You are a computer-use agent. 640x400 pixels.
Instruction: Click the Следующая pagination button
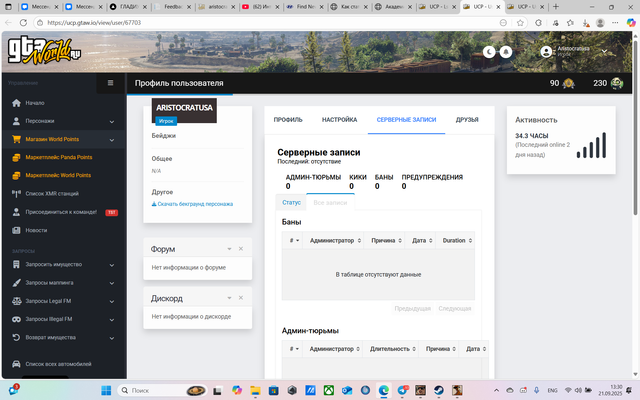pyautogui.click(x=455, y=309)
